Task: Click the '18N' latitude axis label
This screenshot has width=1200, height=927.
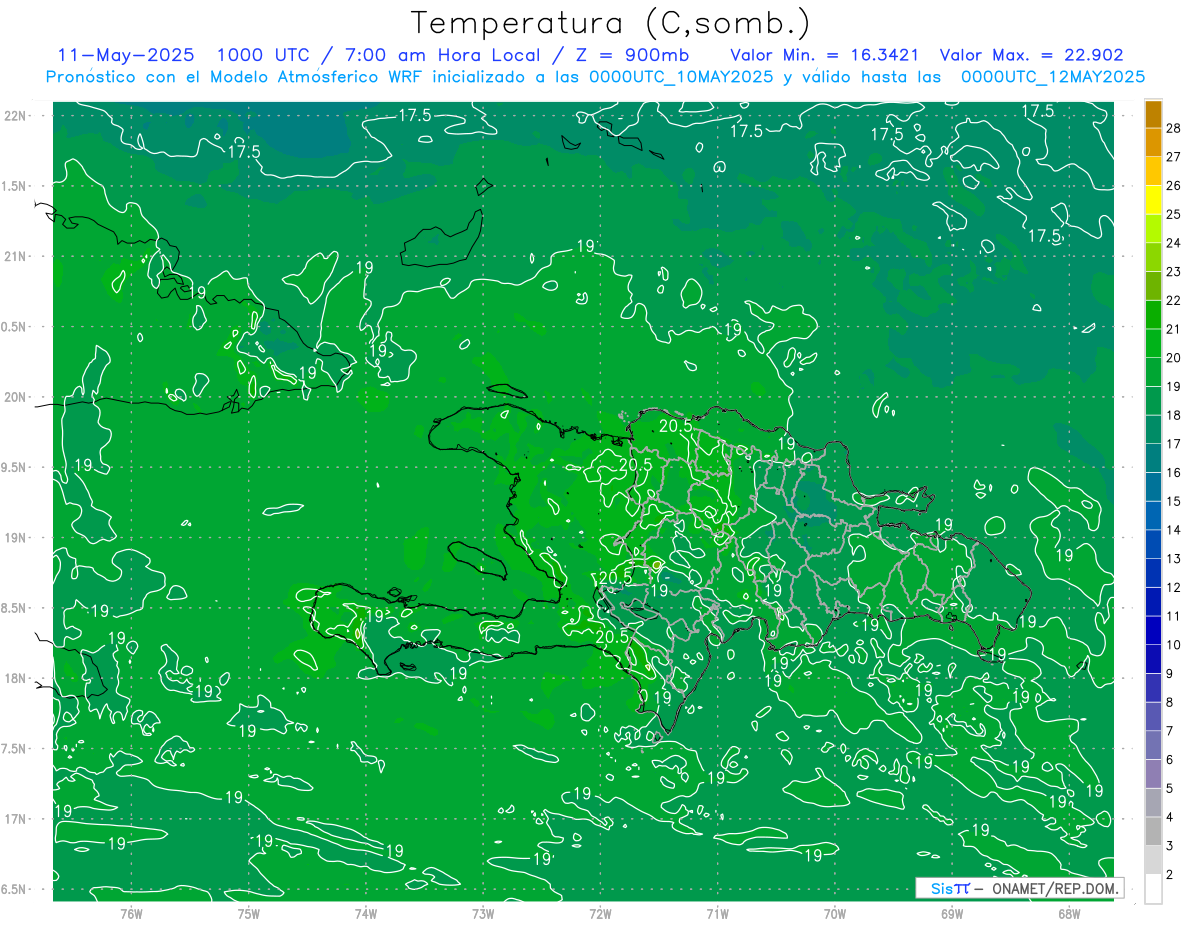Action: 17,678
